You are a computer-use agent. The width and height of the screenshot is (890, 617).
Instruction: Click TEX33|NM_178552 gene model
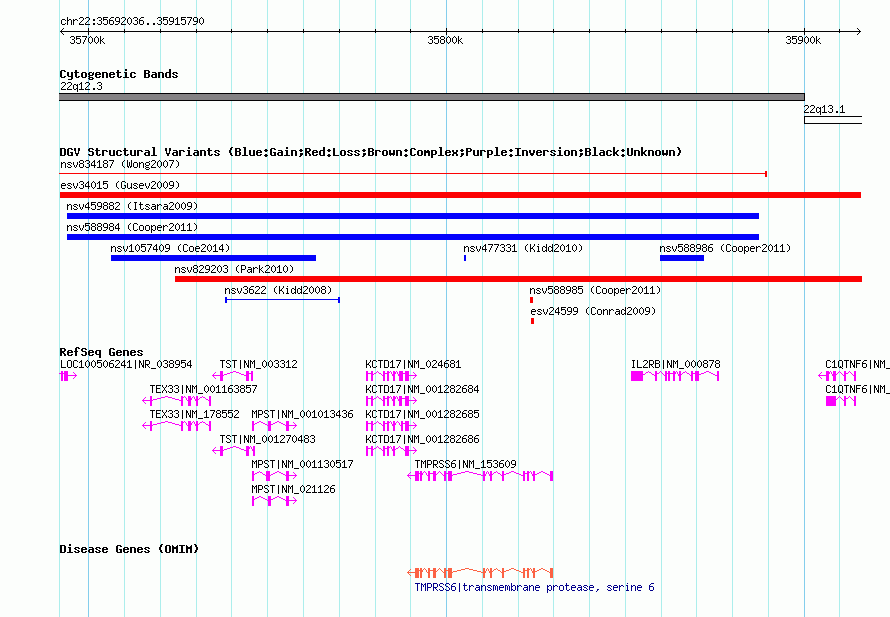(177, 426)
